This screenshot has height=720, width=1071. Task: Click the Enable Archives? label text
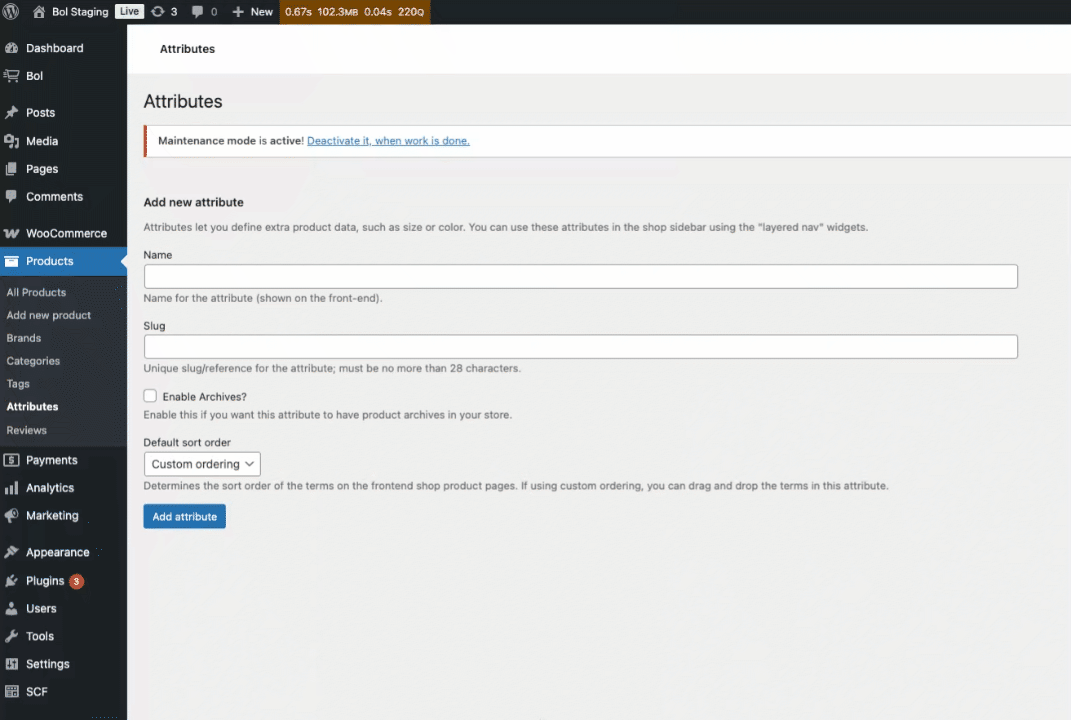(x=204, y=397)
